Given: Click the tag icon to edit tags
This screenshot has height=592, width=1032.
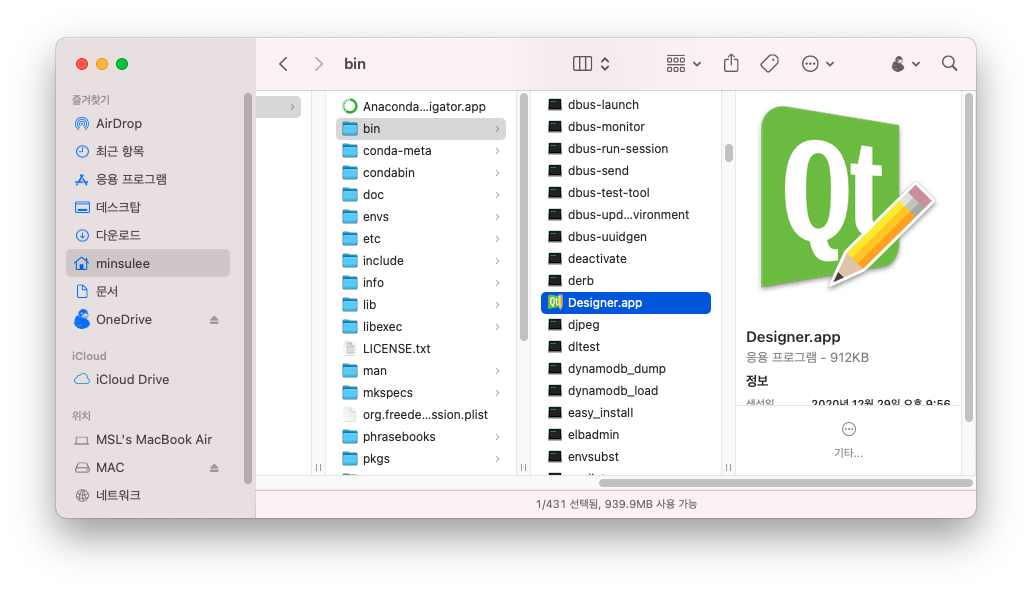Looking at the screenshot, I should (x=769, y=64).
